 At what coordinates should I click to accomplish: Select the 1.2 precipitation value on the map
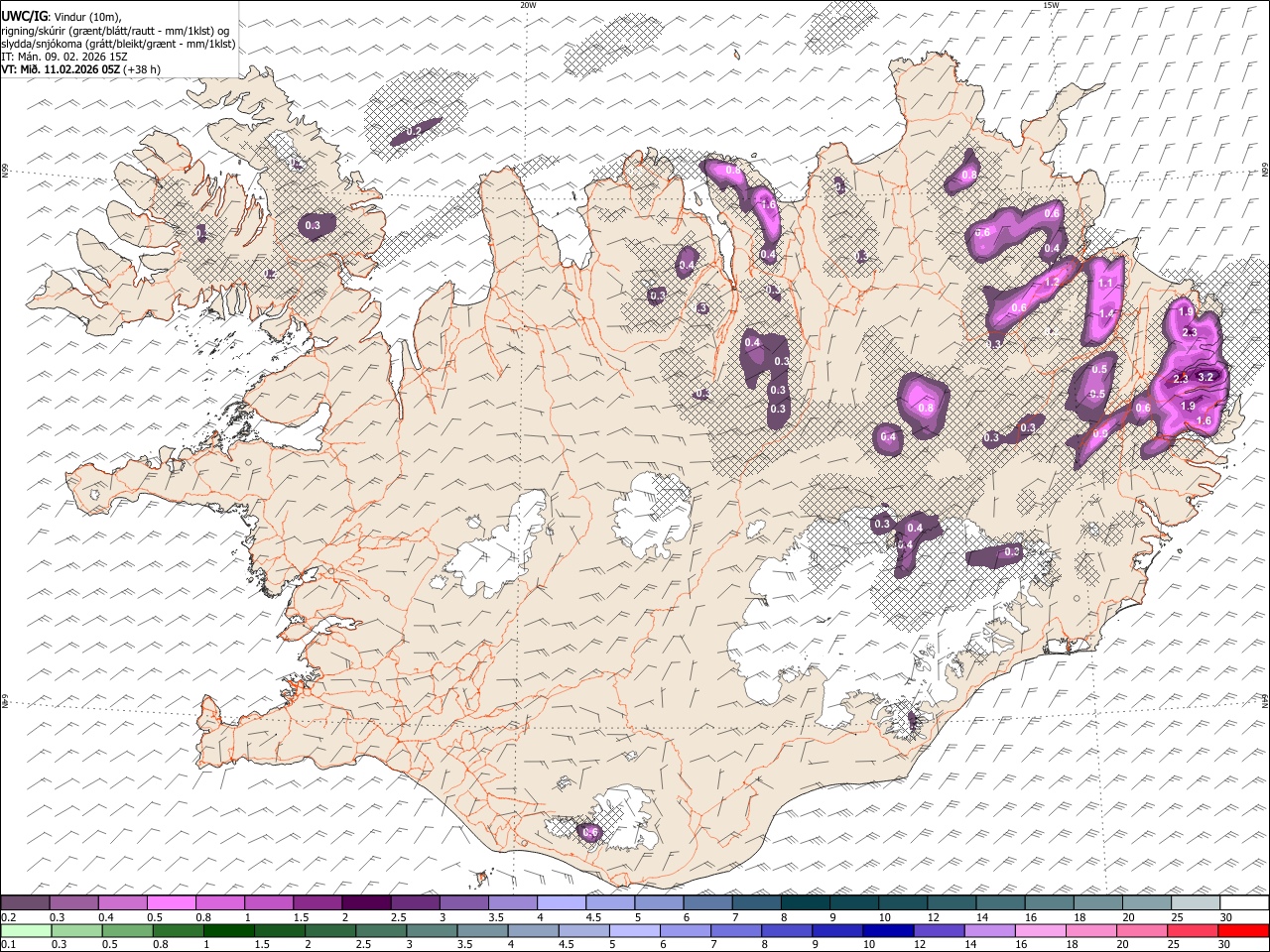click(x=1053, y=282)
